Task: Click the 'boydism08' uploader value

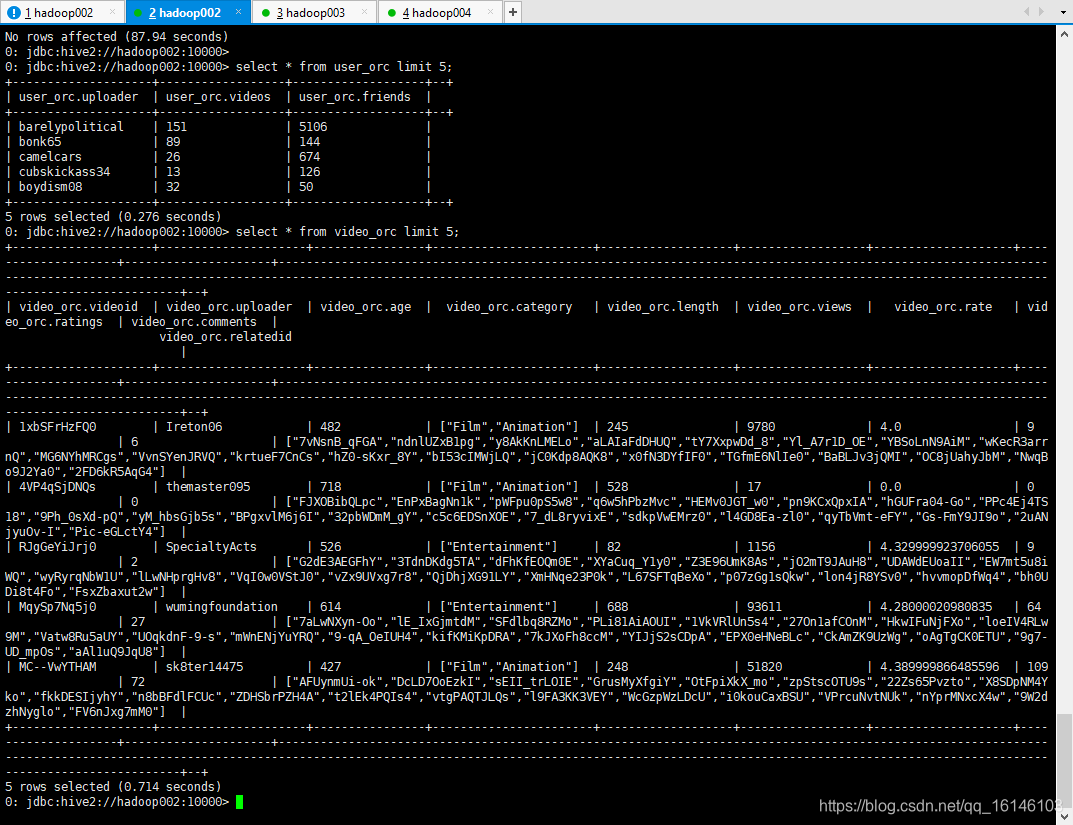Action: (50, 187)
